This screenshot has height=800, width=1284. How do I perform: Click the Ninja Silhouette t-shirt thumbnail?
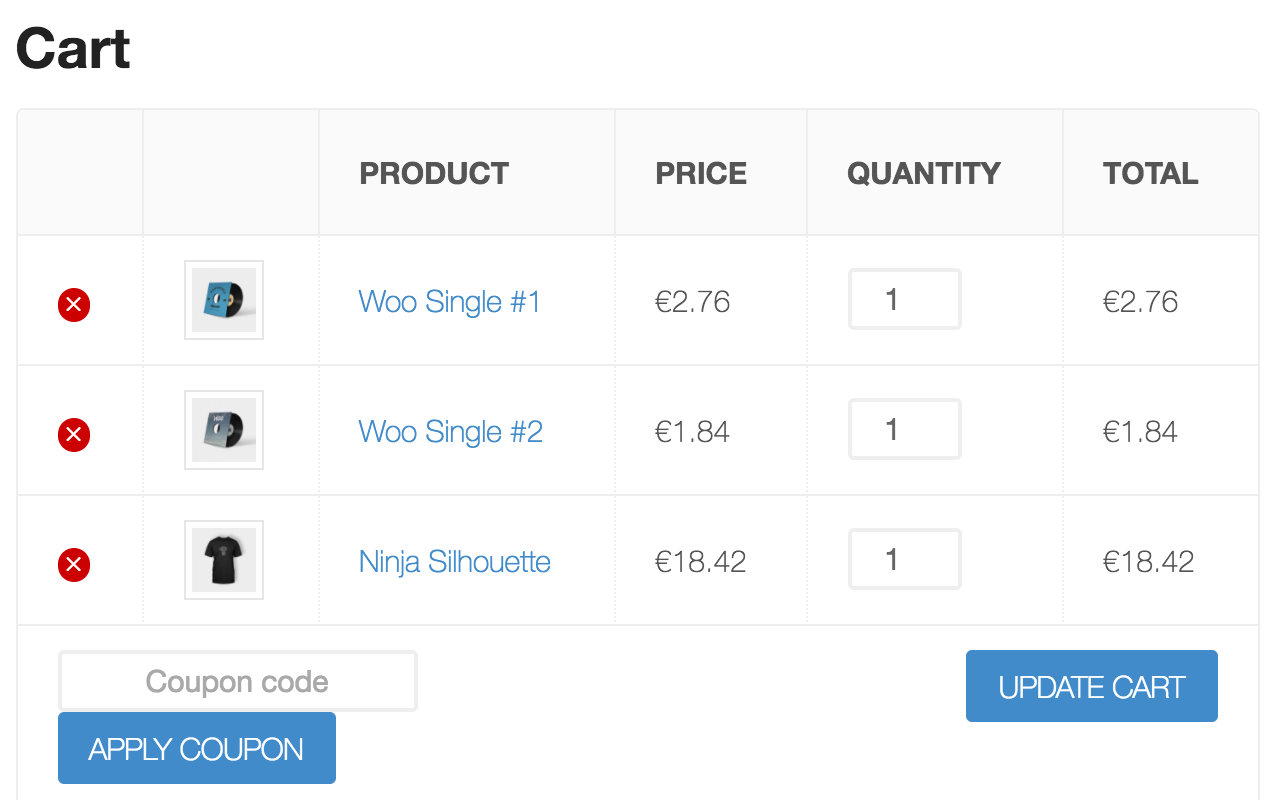click(223, 560)
